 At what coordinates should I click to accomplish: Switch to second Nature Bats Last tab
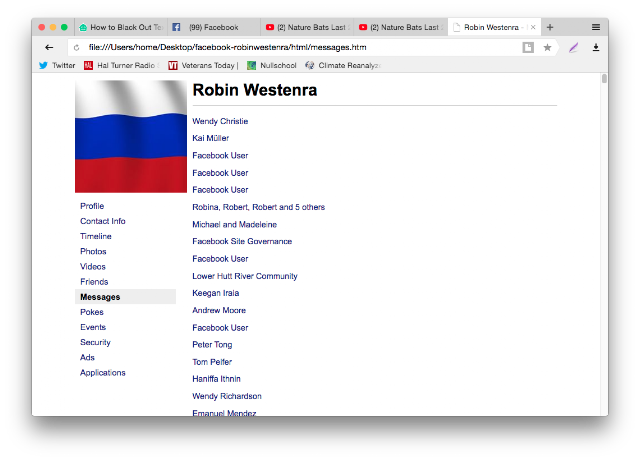(x=401, y=27)
